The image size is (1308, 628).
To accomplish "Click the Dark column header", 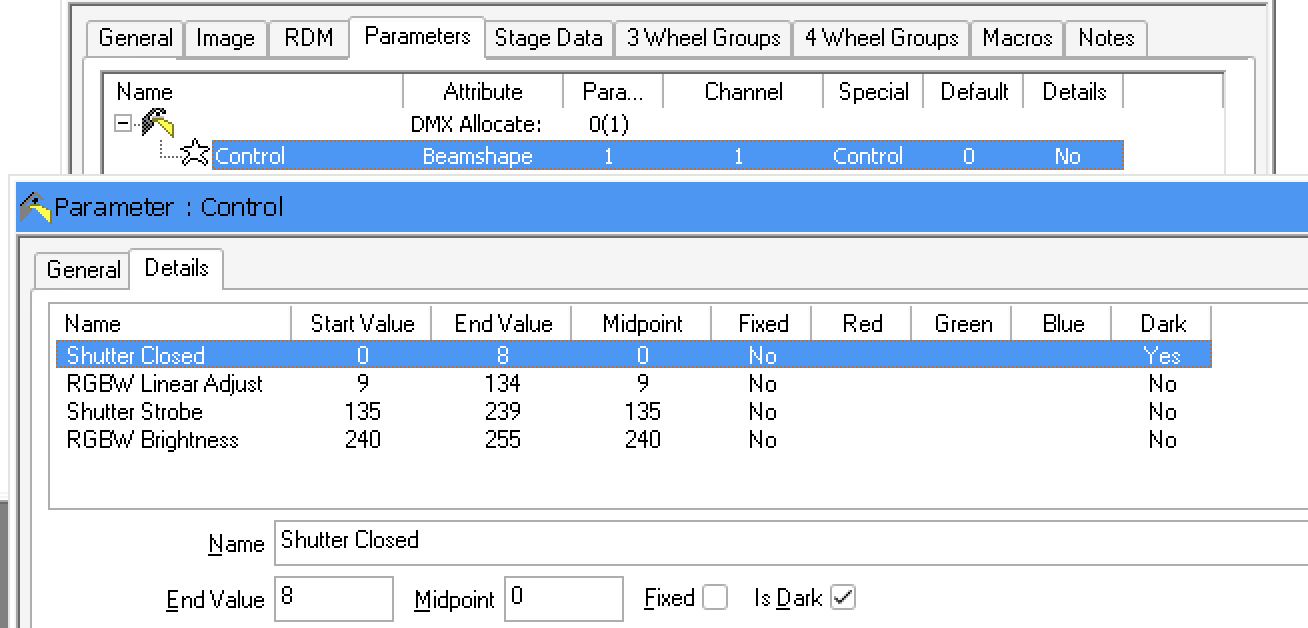I will point(1162,324).
